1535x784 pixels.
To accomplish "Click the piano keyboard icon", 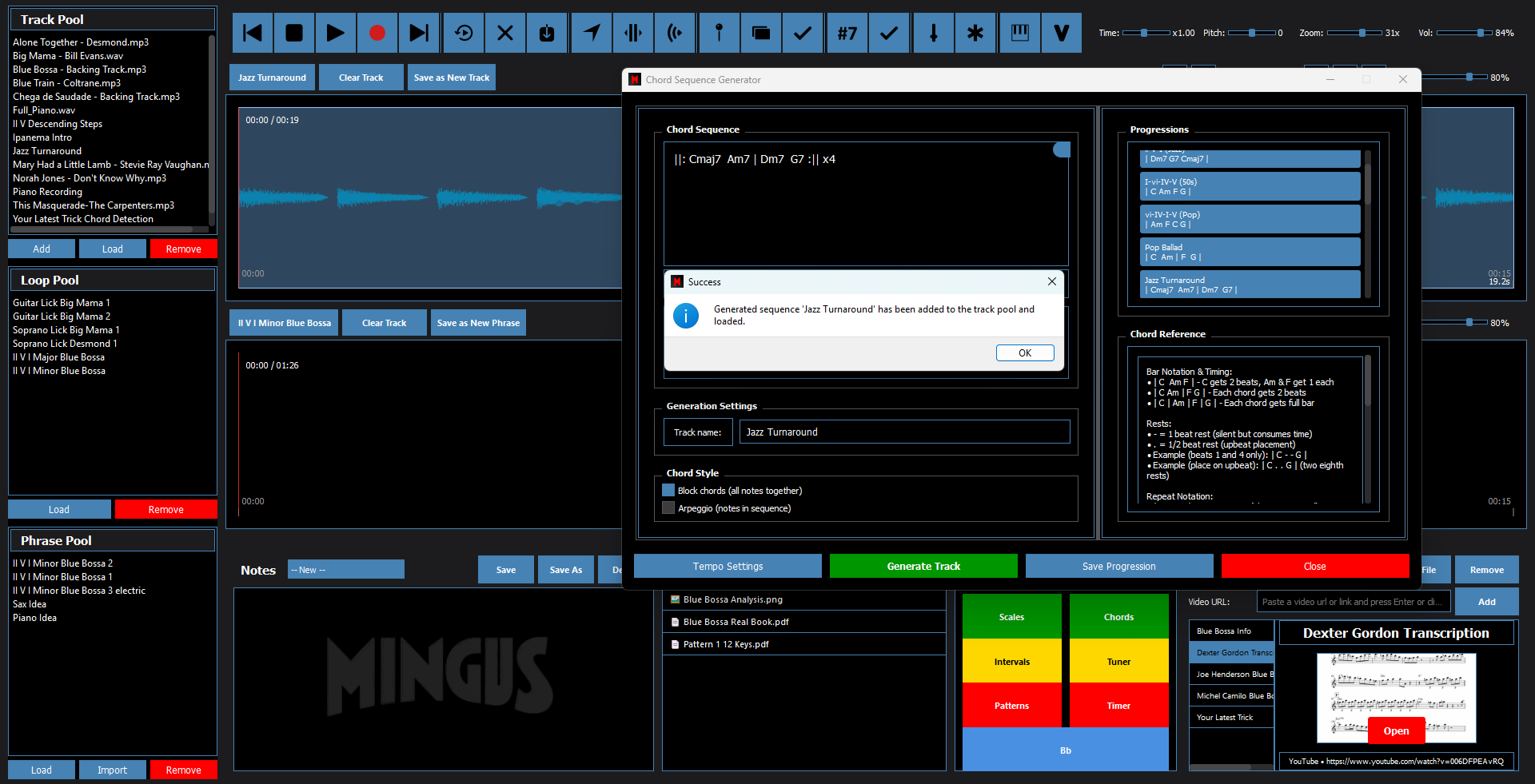I will click(1019, 33).
